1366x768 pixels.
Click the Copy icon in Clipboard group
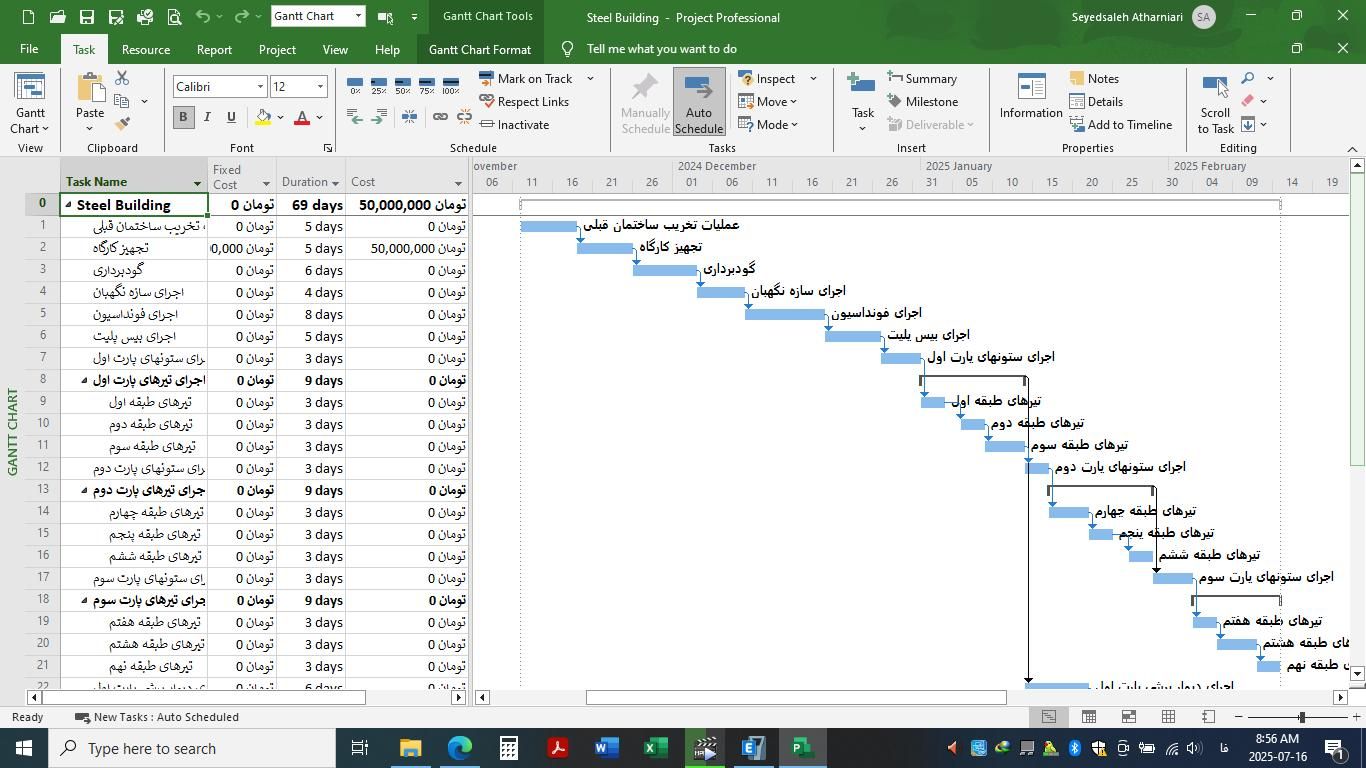(122, 101)
